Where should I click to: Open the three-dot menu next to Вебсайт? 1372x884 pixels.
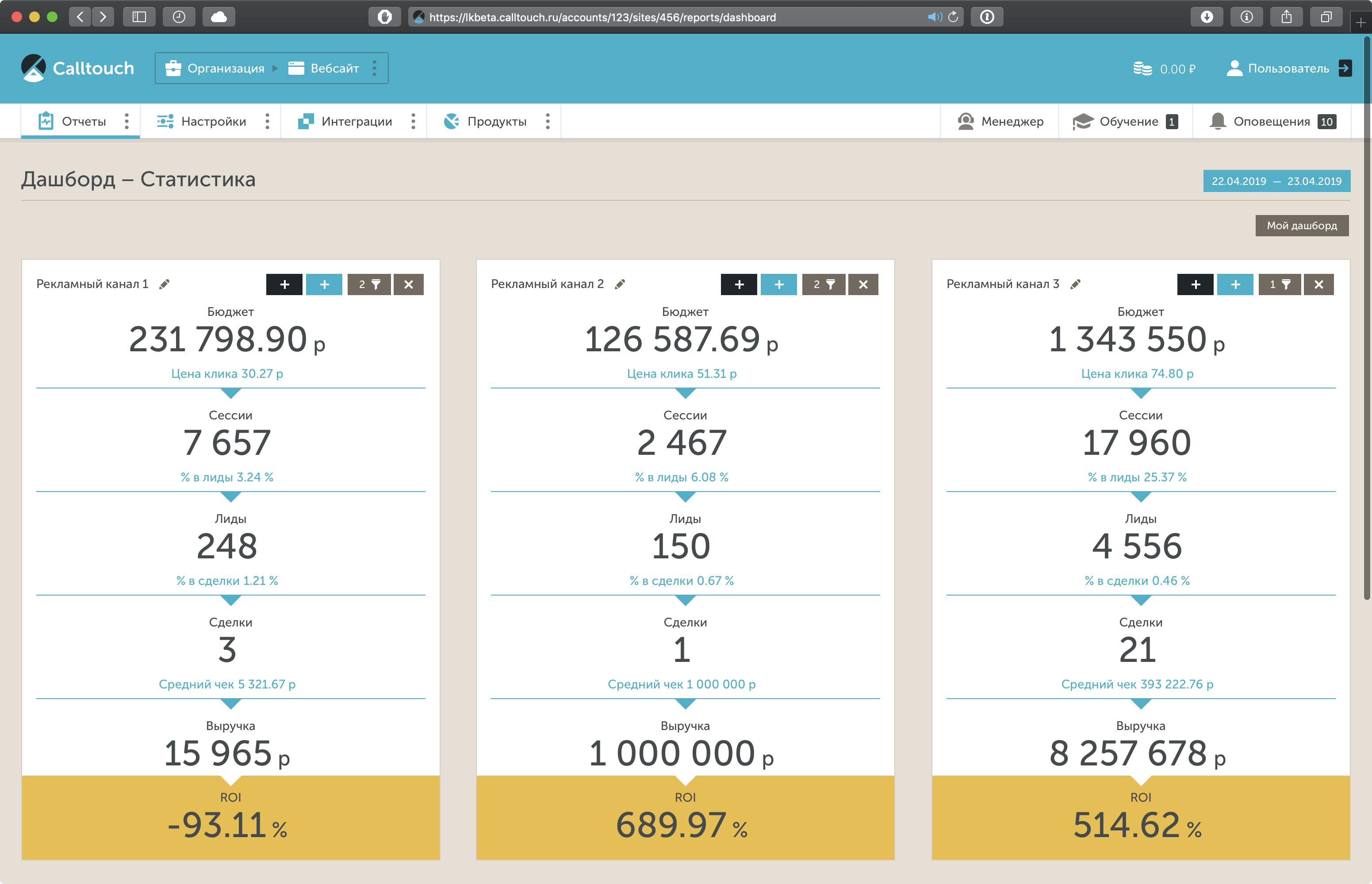[374, 68]
